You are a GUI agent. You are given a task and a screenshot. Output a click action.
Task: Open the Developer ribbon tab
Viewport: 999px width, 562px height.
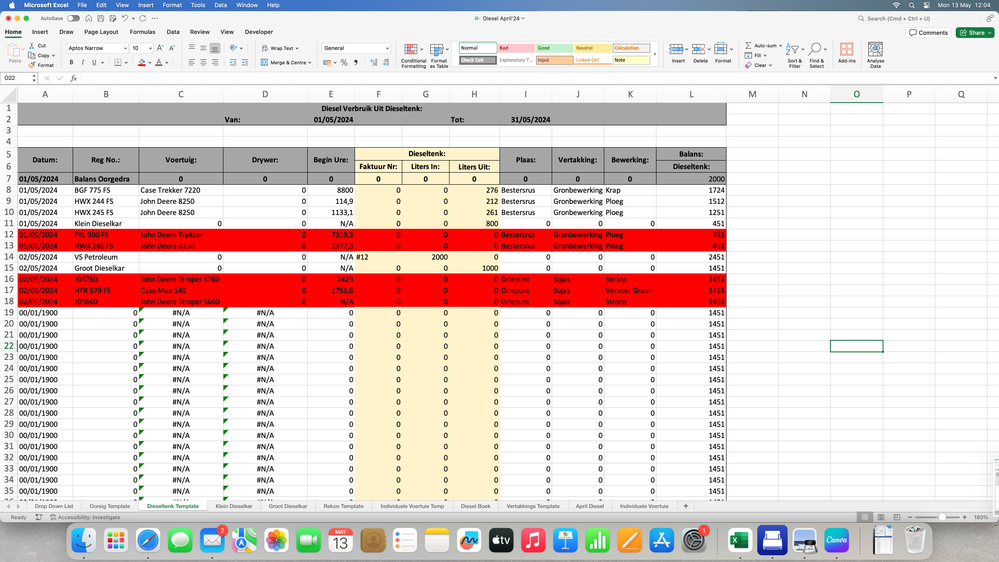click(259, 32)
